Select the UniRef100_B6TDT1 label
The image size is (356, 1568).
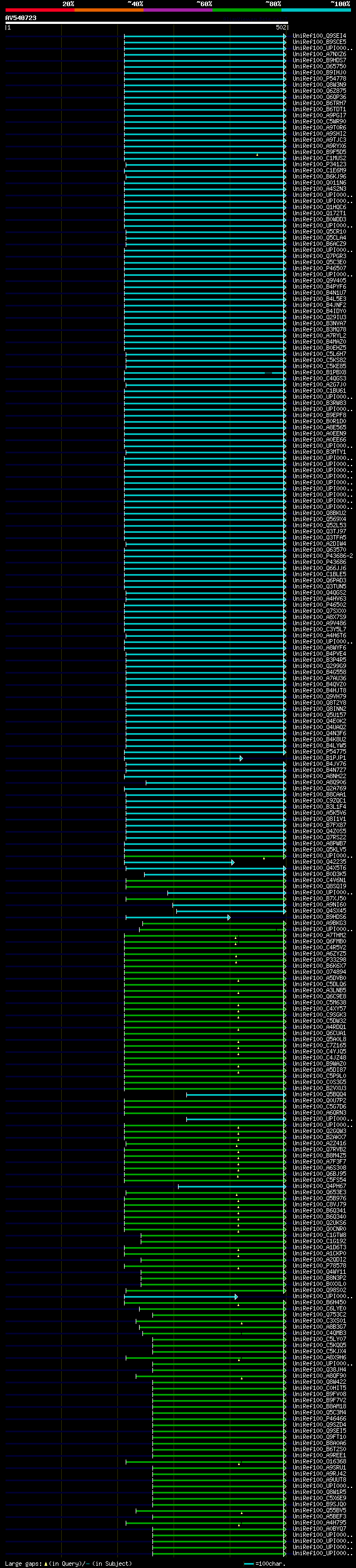(319, 109)
